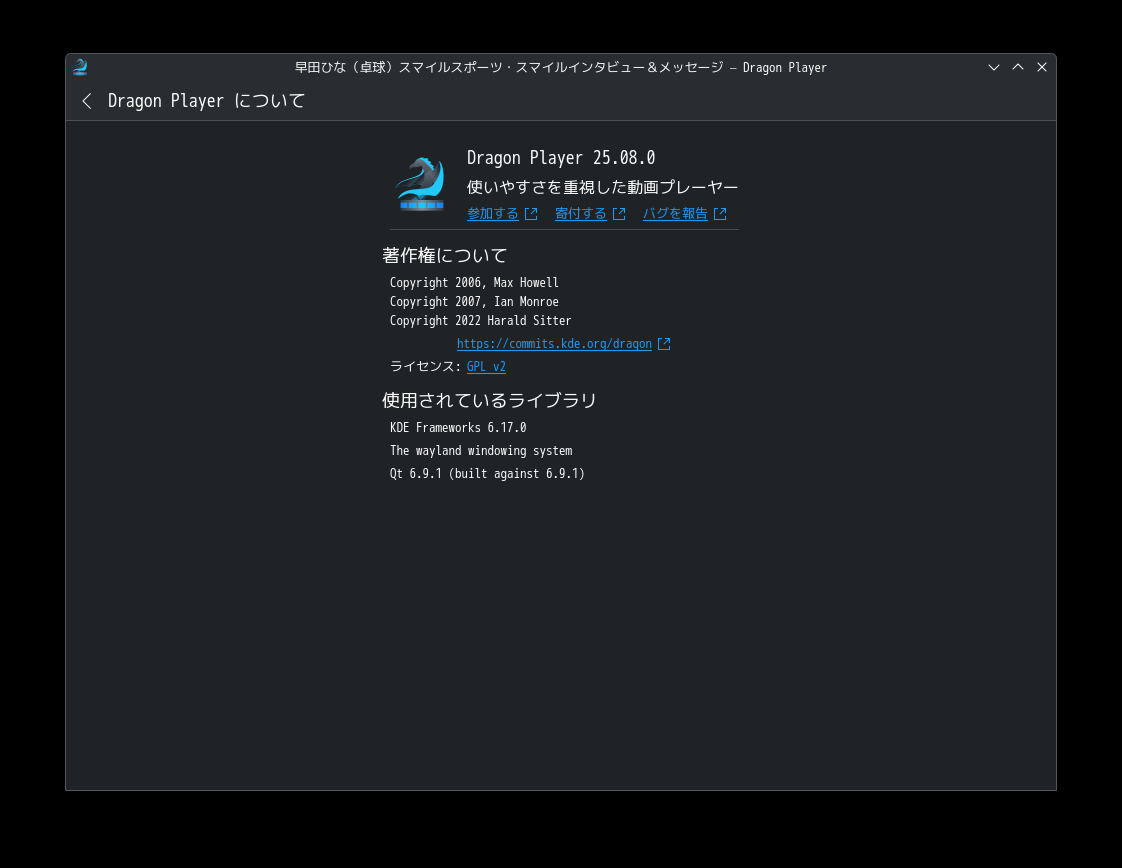Click the external-link icon next to バグを報告
Screen dimensions: 1122x868
(720, 213)
